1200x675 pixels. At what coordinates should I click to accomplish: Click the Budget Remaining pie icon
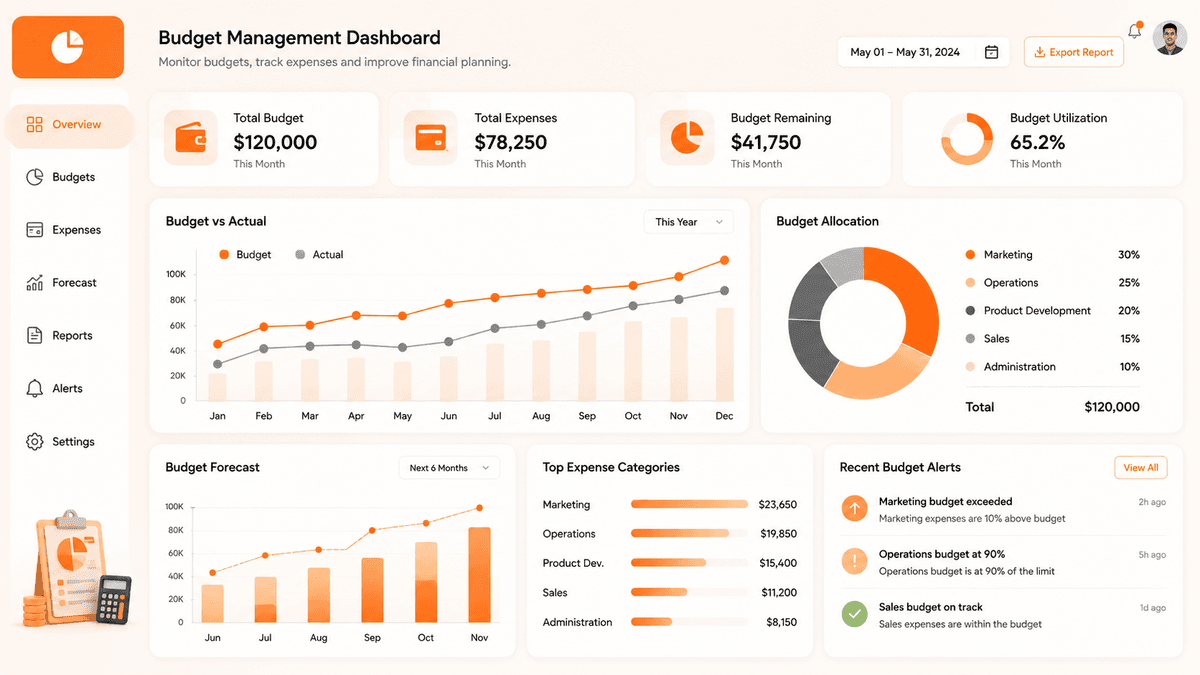click(686, 137)
